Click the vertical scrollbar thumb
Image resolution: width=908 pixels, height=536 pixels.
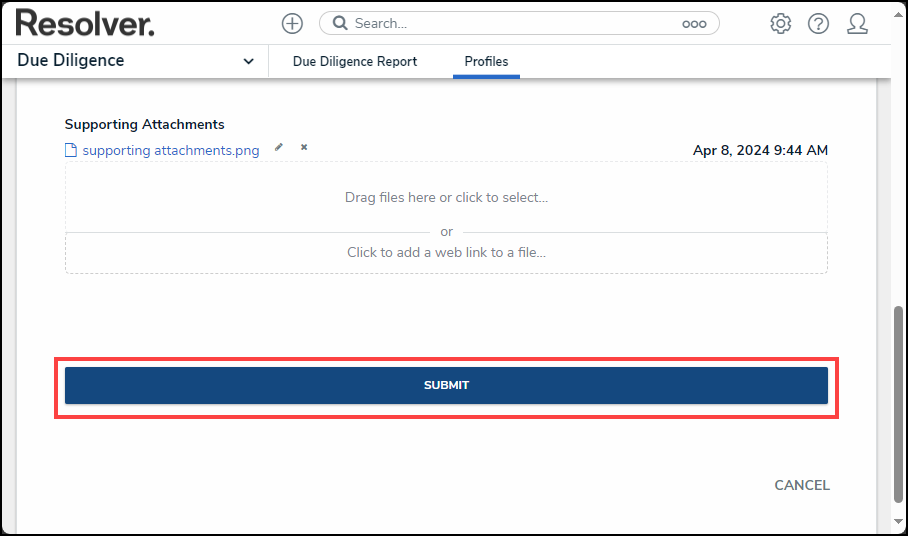point(898,405)
